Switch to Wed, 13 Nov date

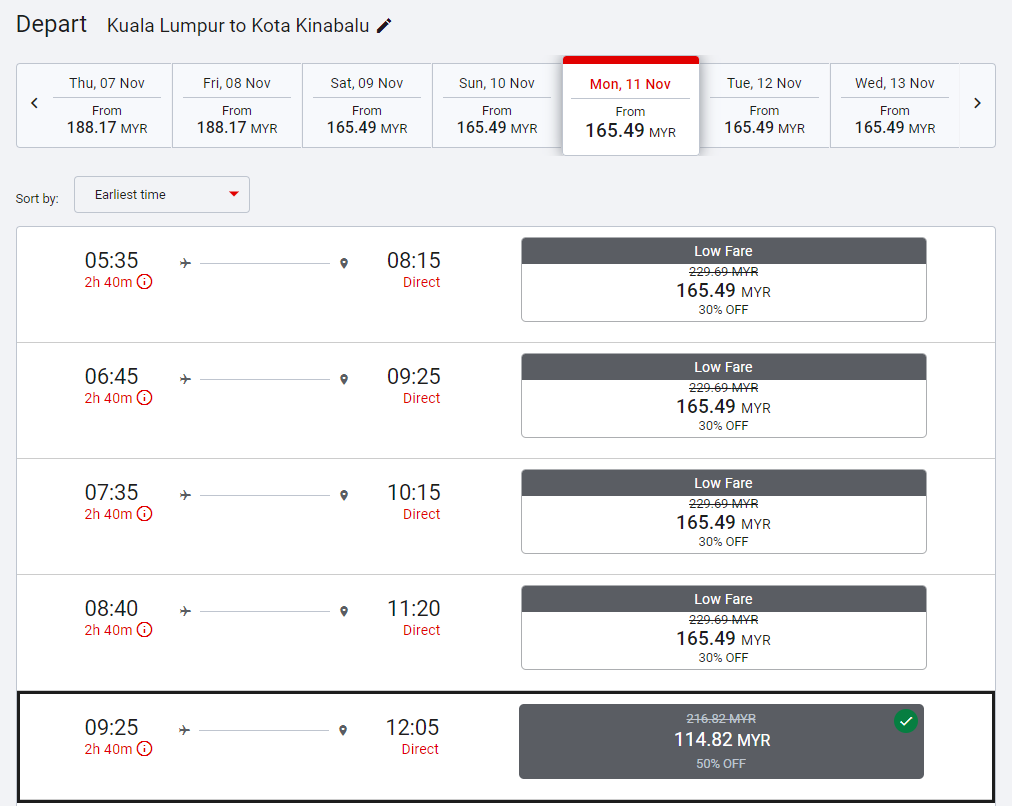tap(894, 105)
